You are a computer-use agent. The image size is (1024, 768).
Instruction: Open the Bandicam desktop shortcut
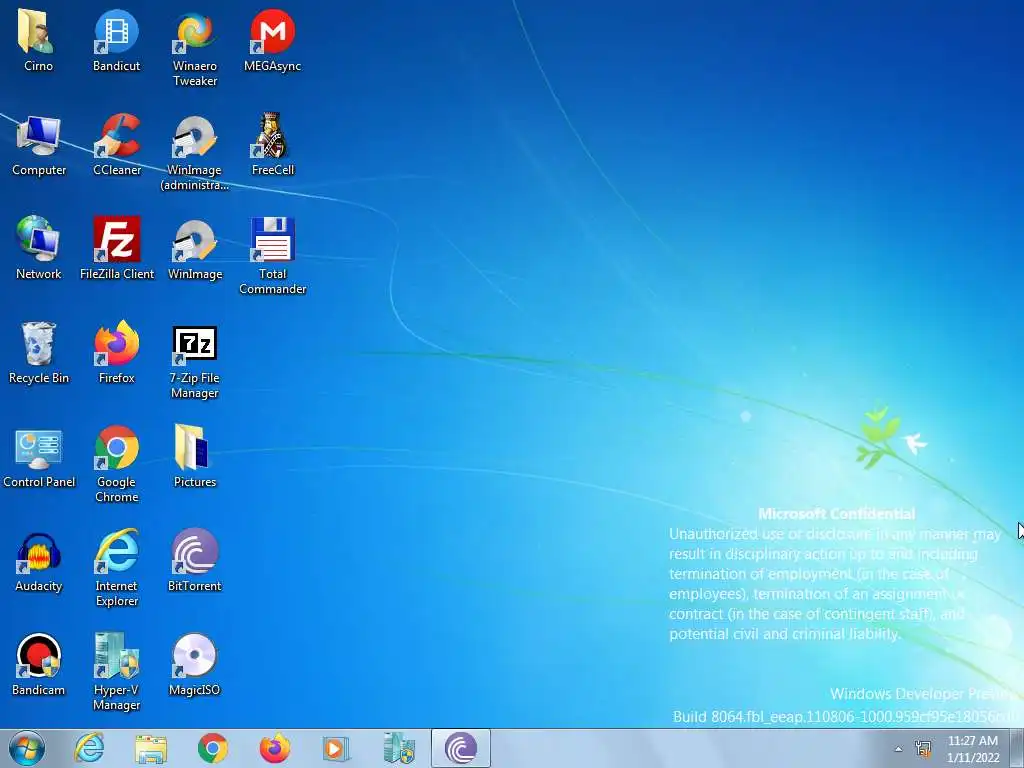point(39,664)
